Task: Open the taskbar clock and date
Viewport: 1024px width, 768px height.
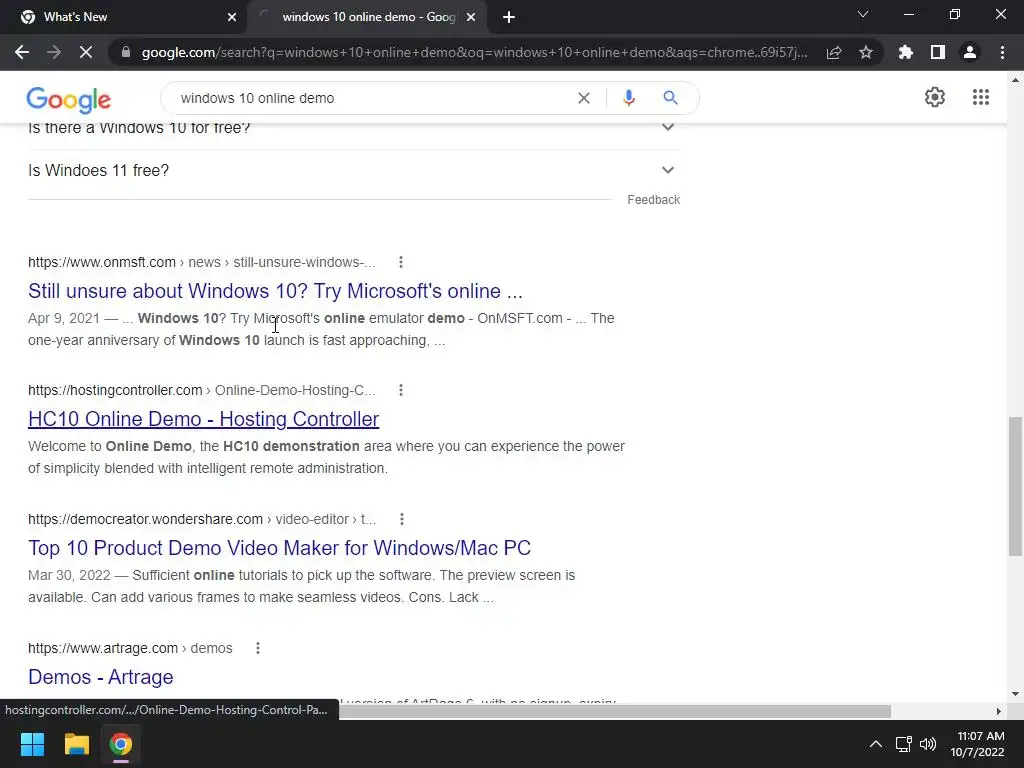Action: point(978,744)
